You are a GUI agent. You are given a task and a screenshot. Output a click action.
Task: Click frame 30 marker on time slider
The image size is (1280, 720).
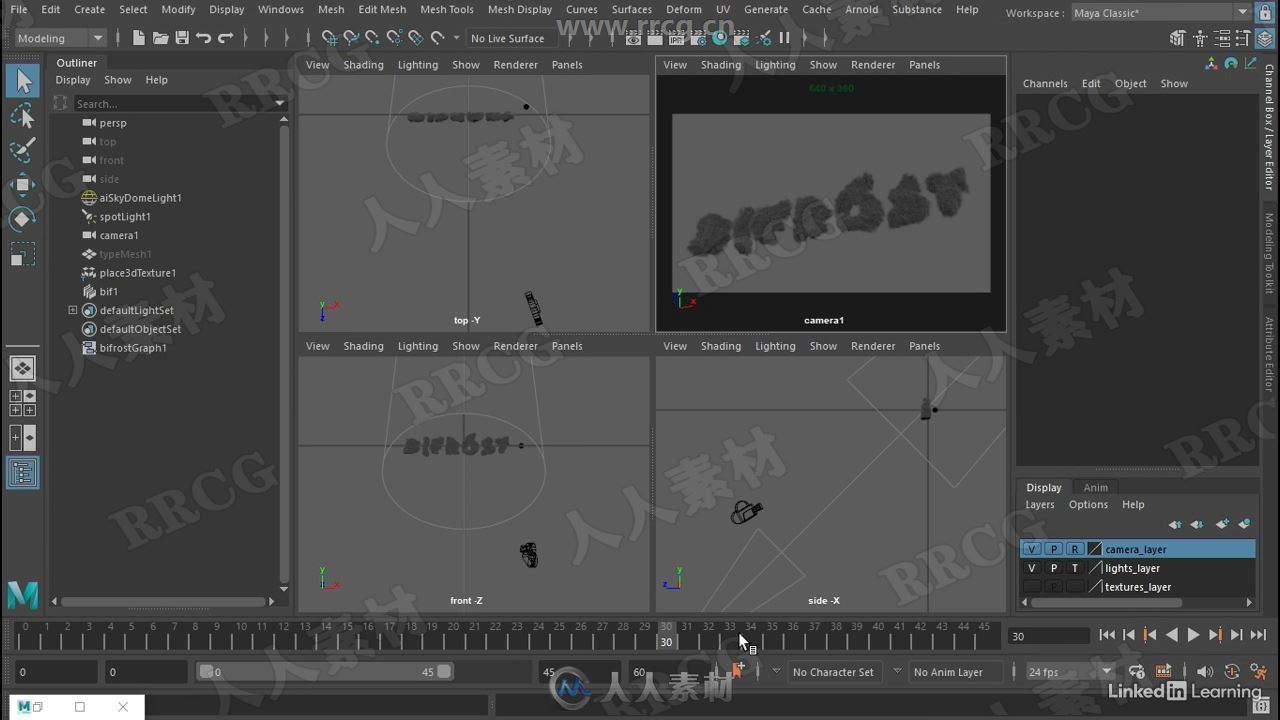coord(666,635)
